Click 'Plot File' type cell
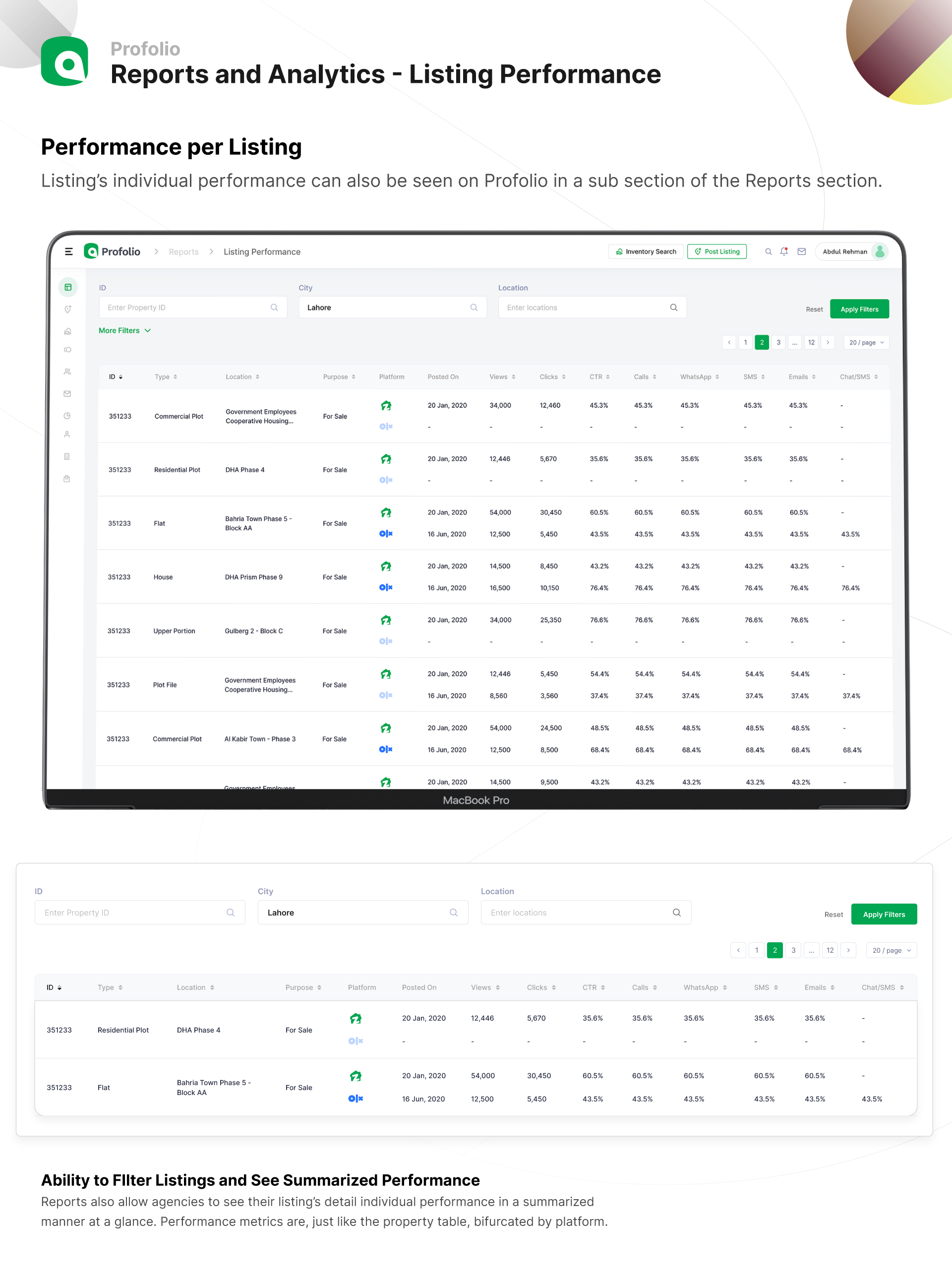The height and width of the screenshot is (1281, 952). click(x=165, y=684)
